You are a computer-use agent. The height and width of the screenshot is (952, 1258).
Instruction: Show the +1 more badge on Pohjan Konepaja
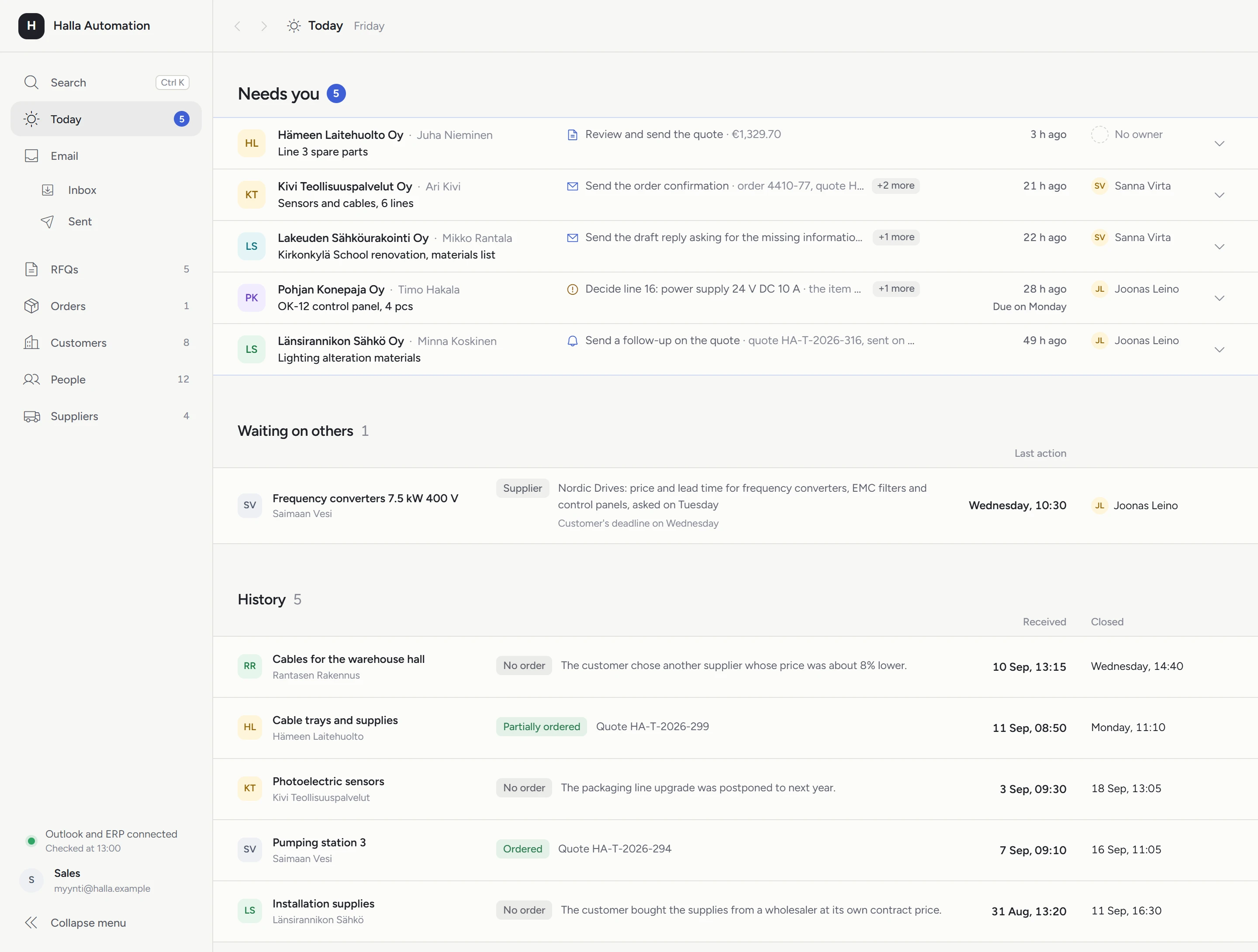point(896,289)
